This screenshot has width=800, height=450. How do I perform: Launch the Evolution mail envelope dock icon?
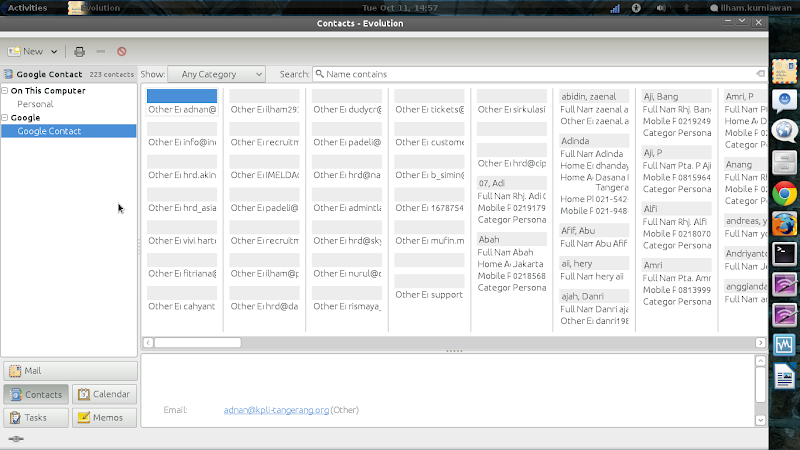pos(784,71)
